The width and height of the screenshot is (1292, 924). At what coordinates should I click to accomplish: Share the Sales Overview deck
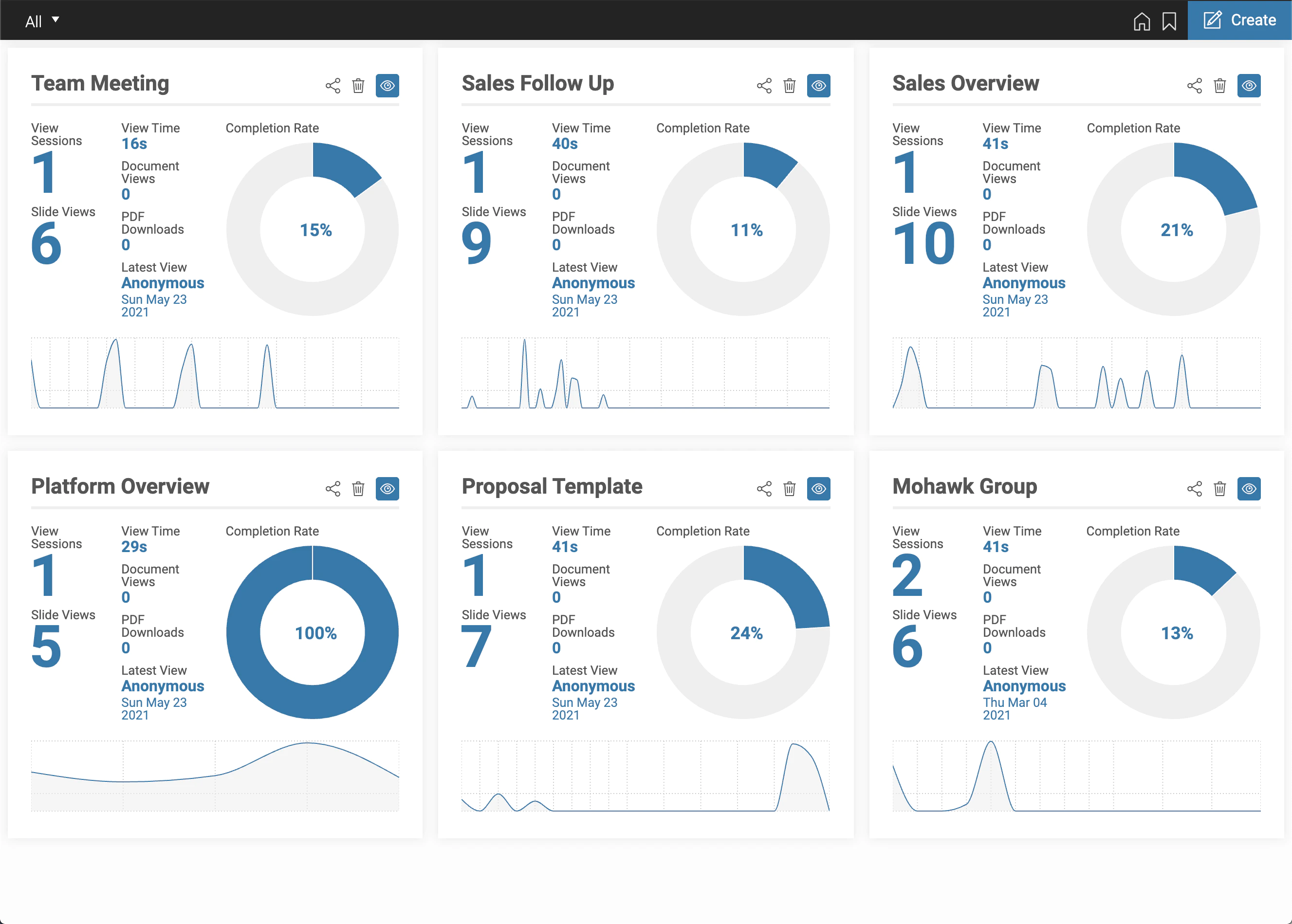pyautogui.click(x=1194, y=86)
